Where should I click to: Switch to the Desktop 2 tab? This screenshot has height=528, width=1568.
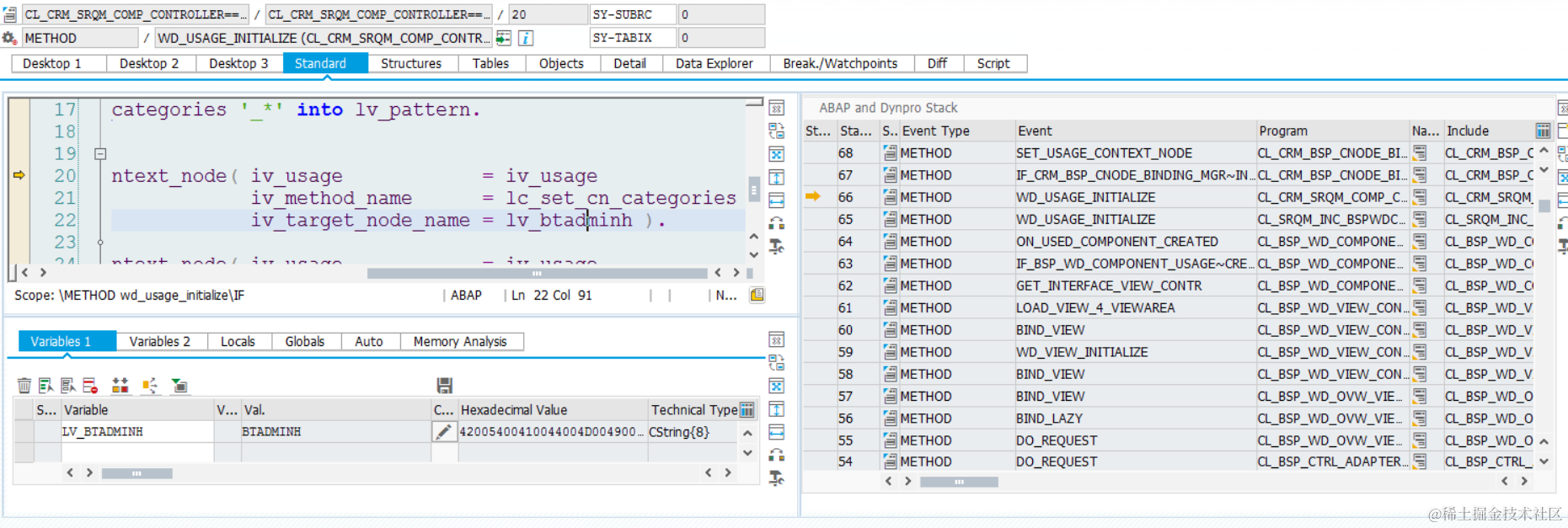149,63
